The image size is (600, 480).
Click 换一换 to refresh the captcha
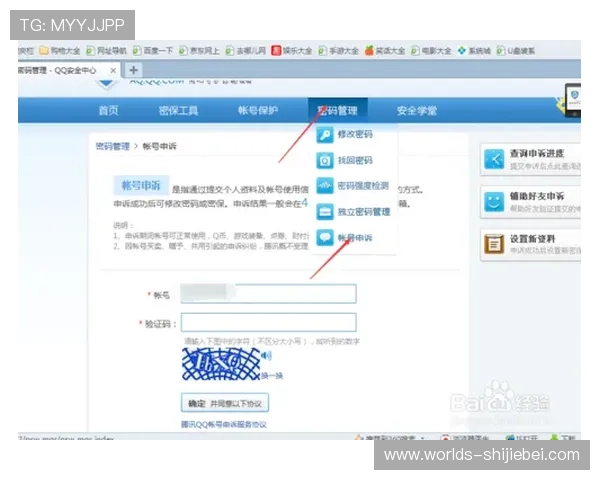point(272,376)
